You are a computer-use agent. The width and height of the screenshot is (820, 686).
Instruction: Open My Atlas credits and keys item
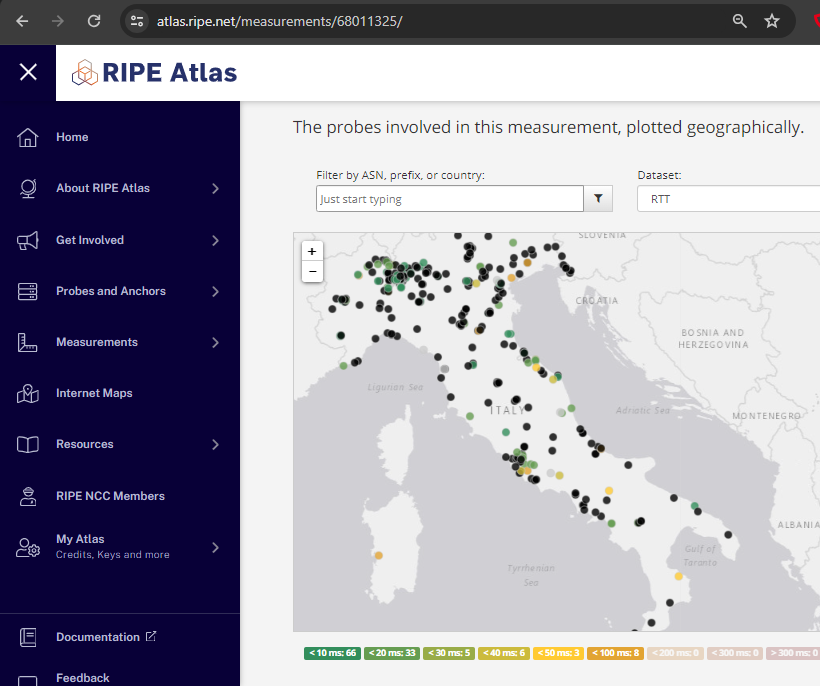[112, 546]
